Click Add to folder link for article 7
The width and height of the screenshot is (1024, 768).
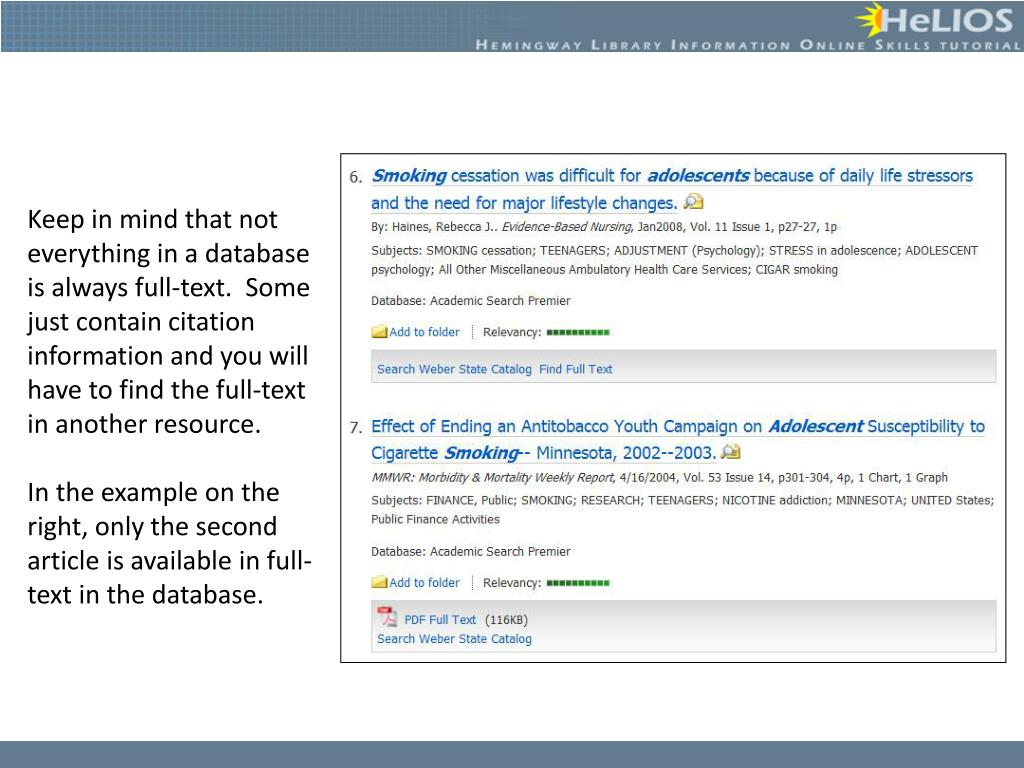(424, 583)
